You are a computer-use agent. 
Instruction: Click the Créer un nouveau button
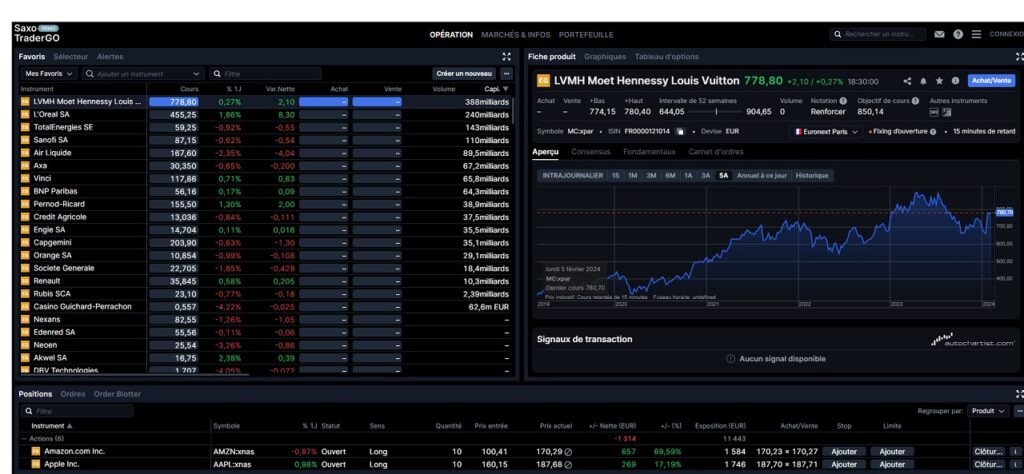click(464, 74)
